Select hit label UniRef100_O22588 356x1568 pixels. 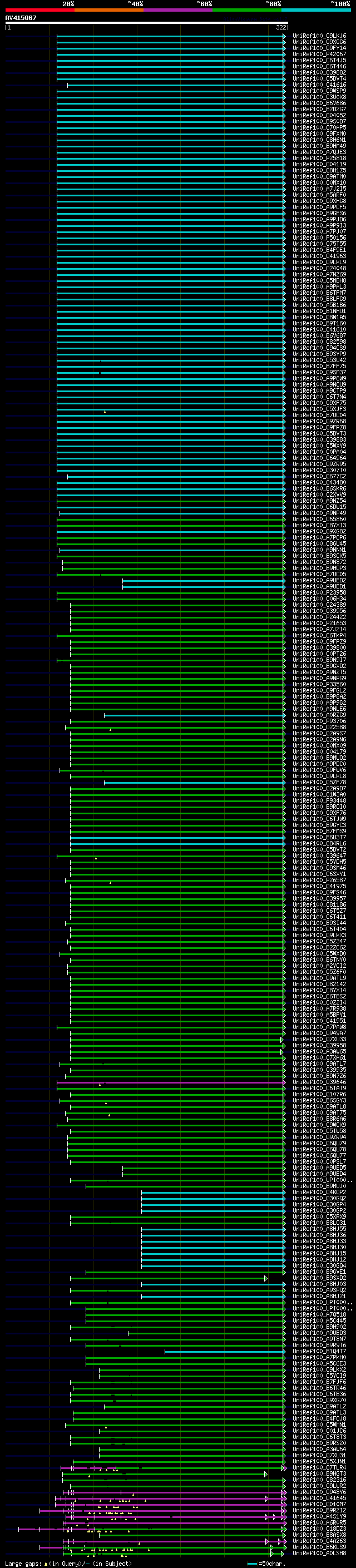[x=319, y=727]
